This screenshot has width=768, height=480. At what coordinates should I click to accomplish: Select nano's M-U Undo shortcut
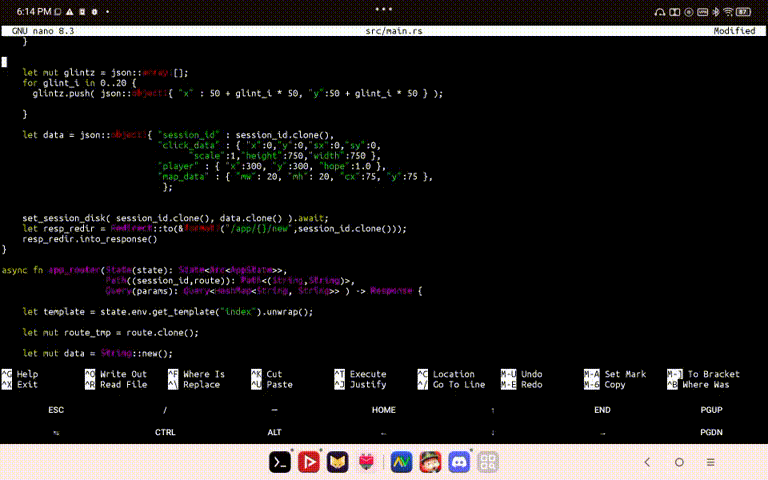tap(522, 374)
